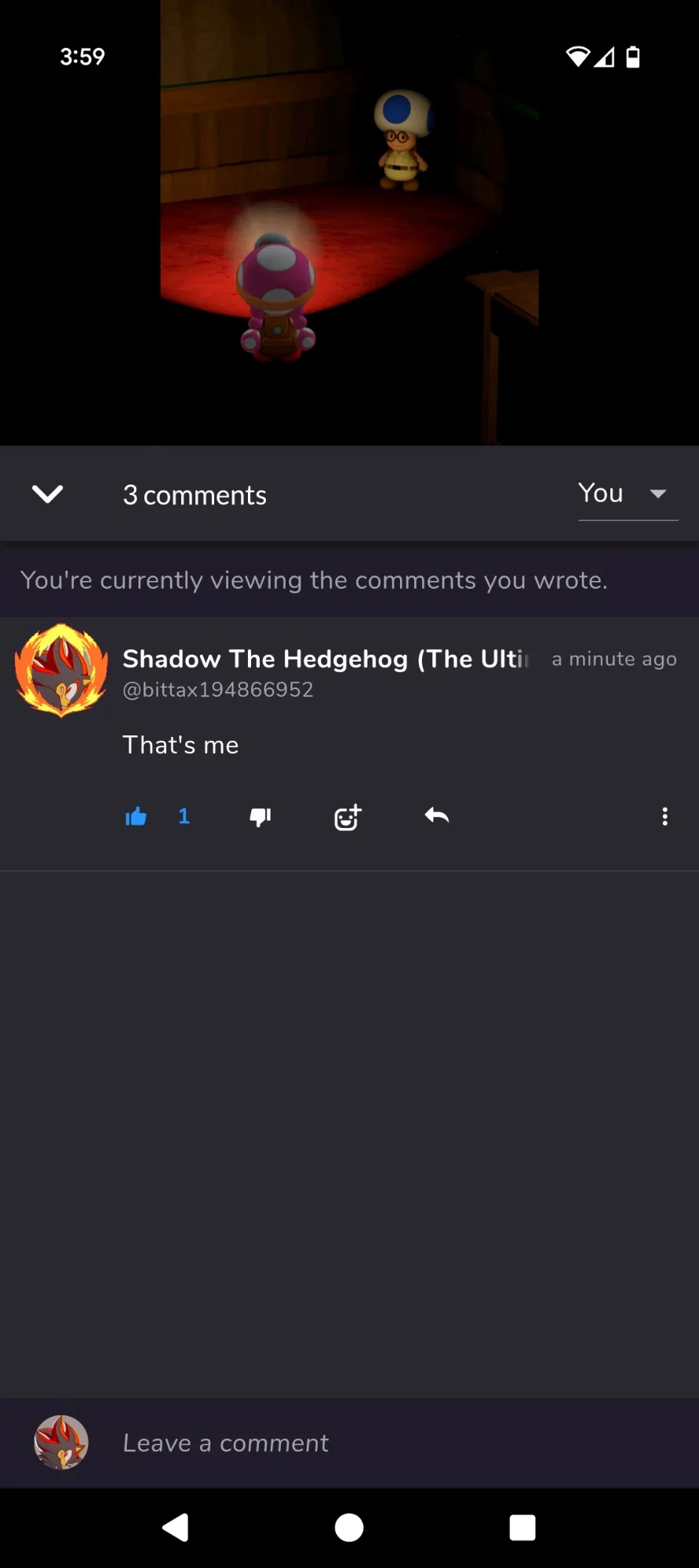Open the three-dot comment options menu
699x1568 pixels.
pyautogui.click(x=664, y=816)
